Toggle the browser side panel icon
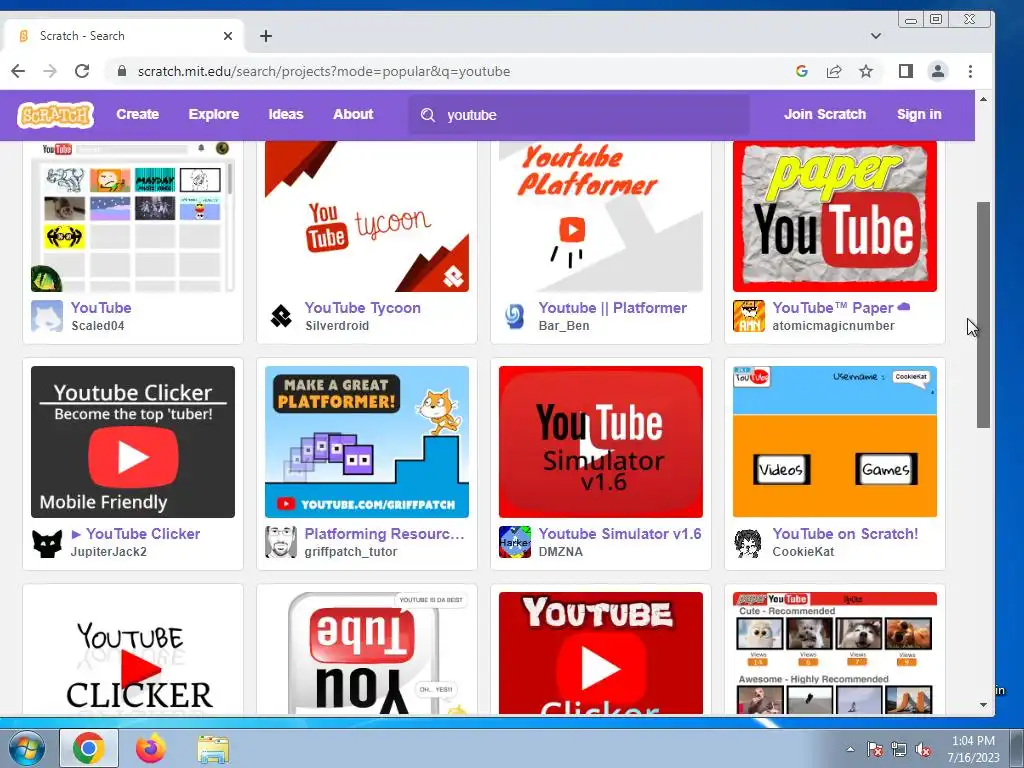Image resolution: width=1024 pixels, height=768 pixels. coord(906,71)
